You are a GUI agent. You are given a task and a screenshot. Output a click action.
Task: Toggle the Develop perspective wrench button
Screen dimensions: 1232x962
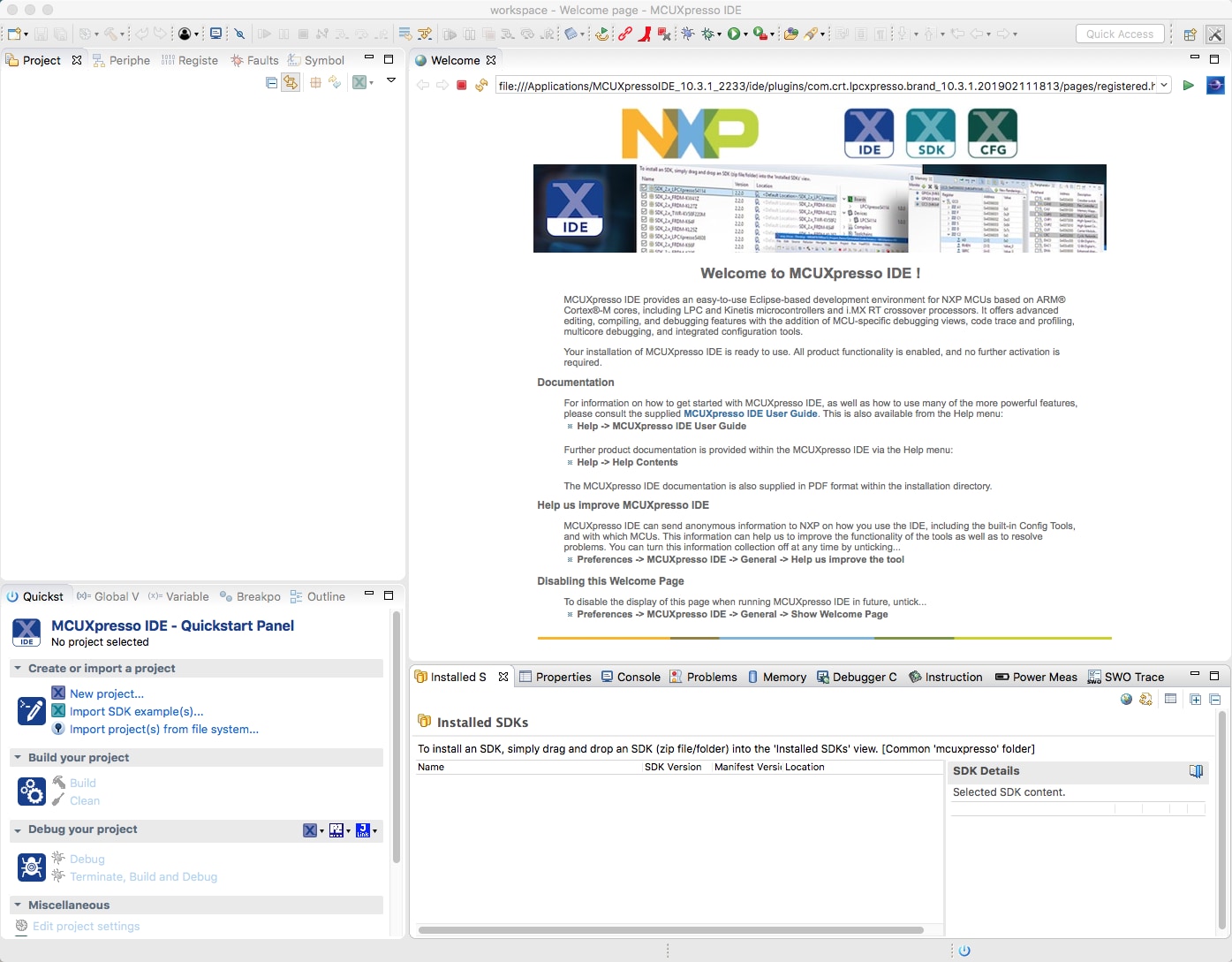(x=1215, y=34)
